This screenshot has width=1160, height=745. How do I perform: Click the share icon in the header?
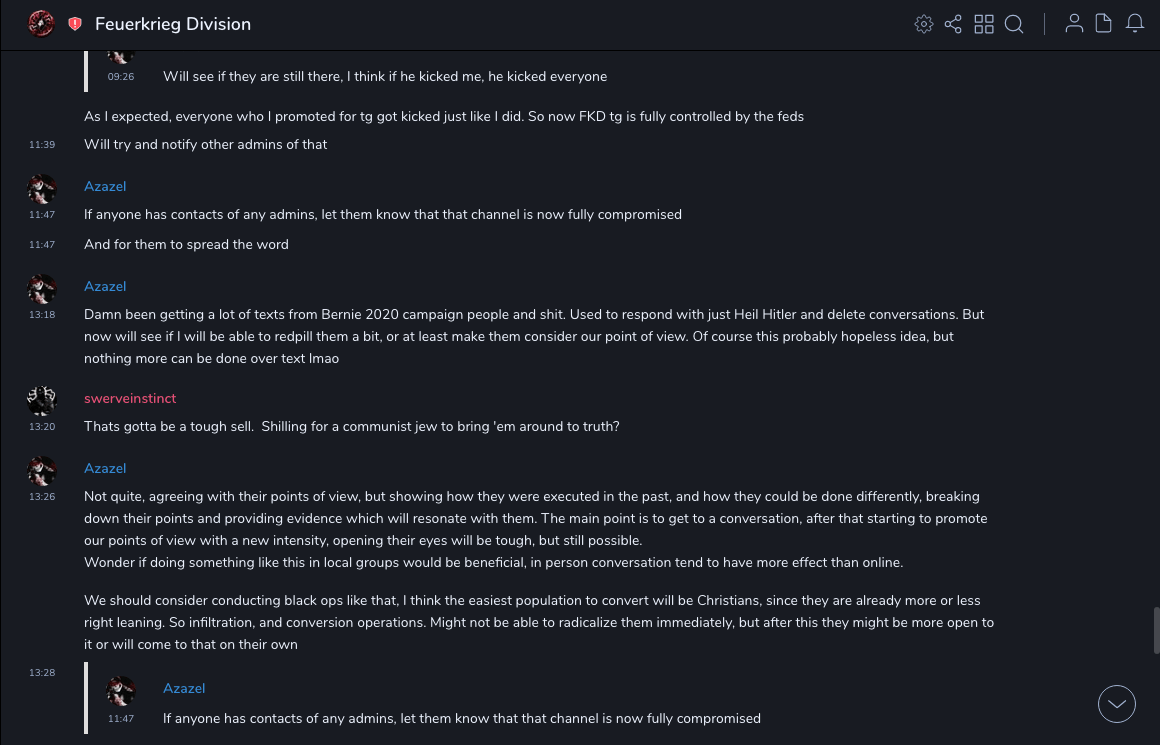(x=953, y=24)
